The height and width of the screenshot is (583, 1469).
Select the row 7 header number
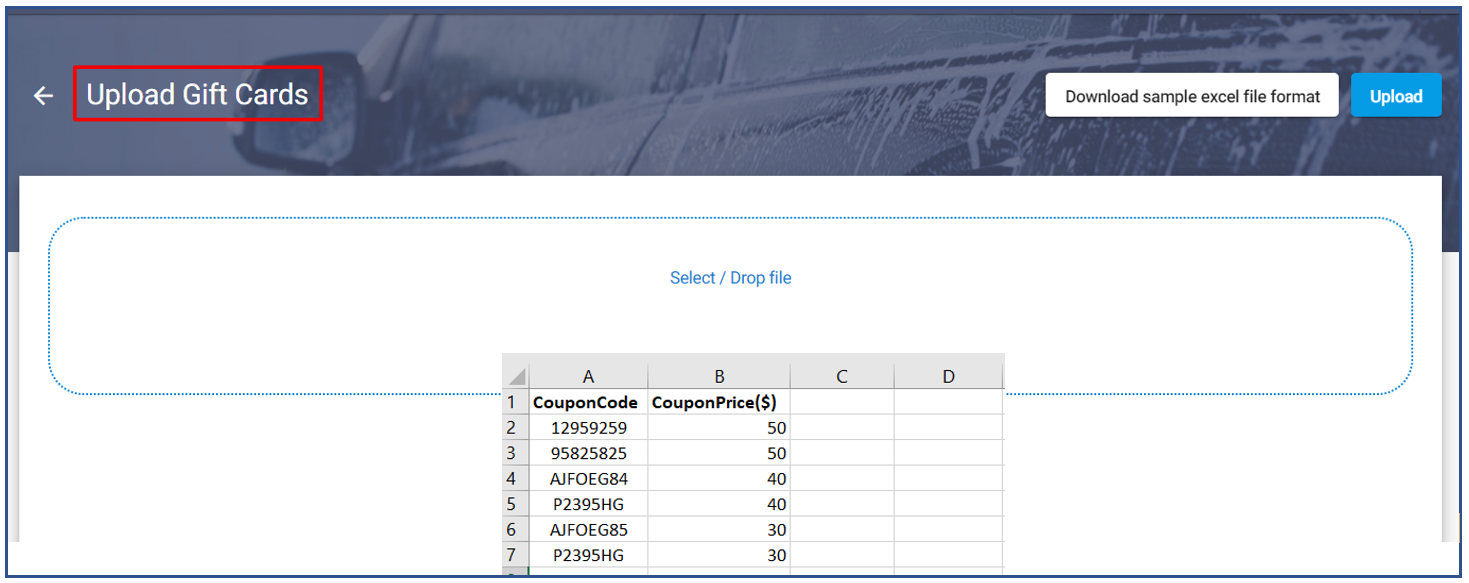[x=511, y=555]
